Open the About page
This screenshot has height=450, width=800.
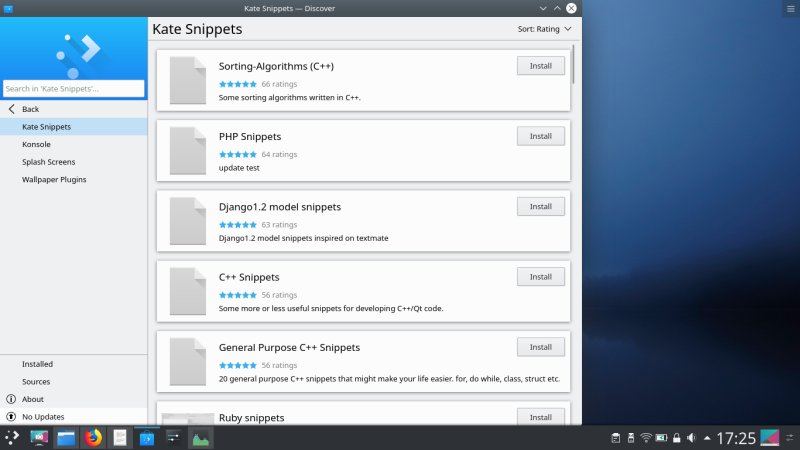click(x=74, y=399)
